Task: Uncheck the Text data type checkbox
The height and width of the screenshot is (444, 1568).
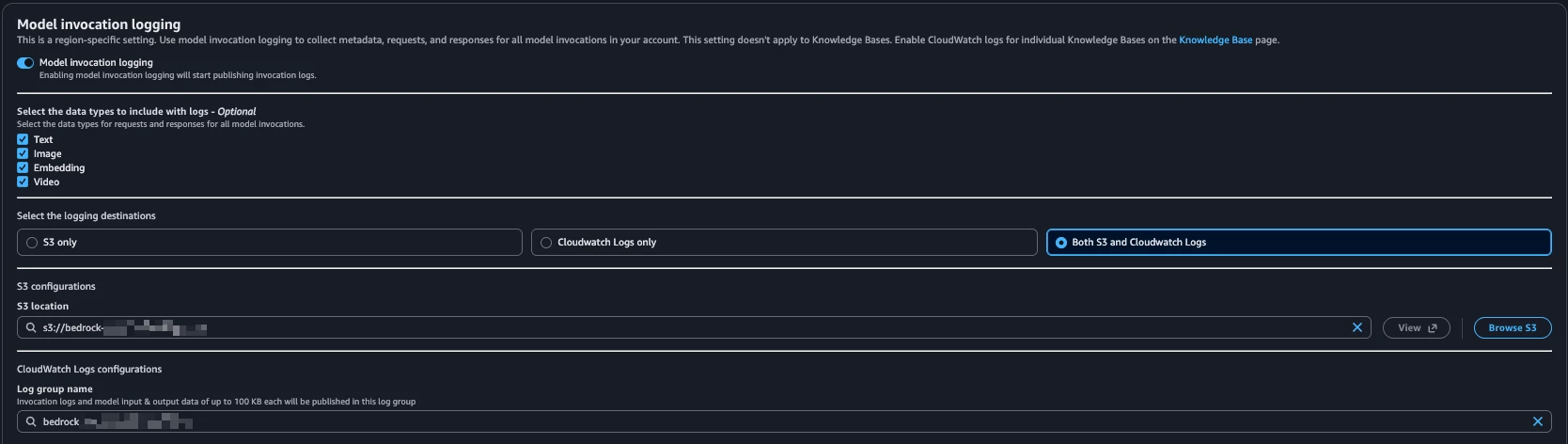Action: (23, 139)
